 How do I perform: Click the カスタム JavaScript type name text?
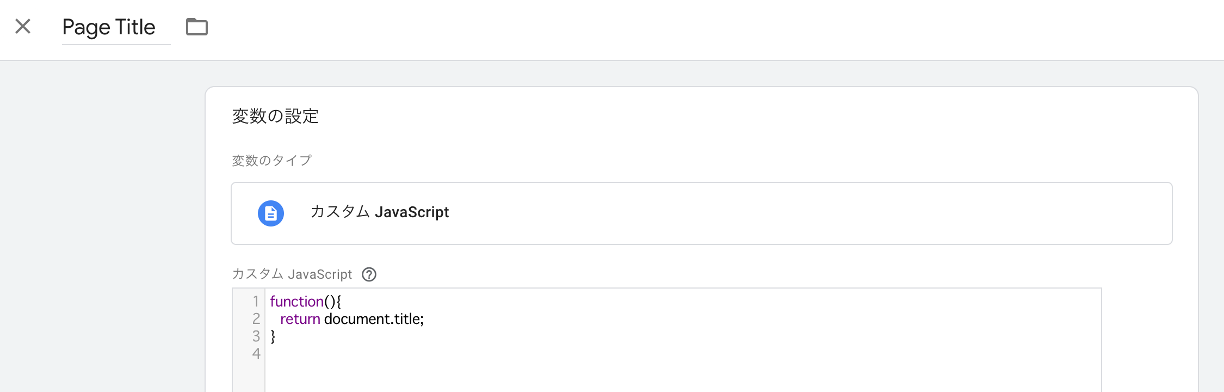tap(379, 212)
